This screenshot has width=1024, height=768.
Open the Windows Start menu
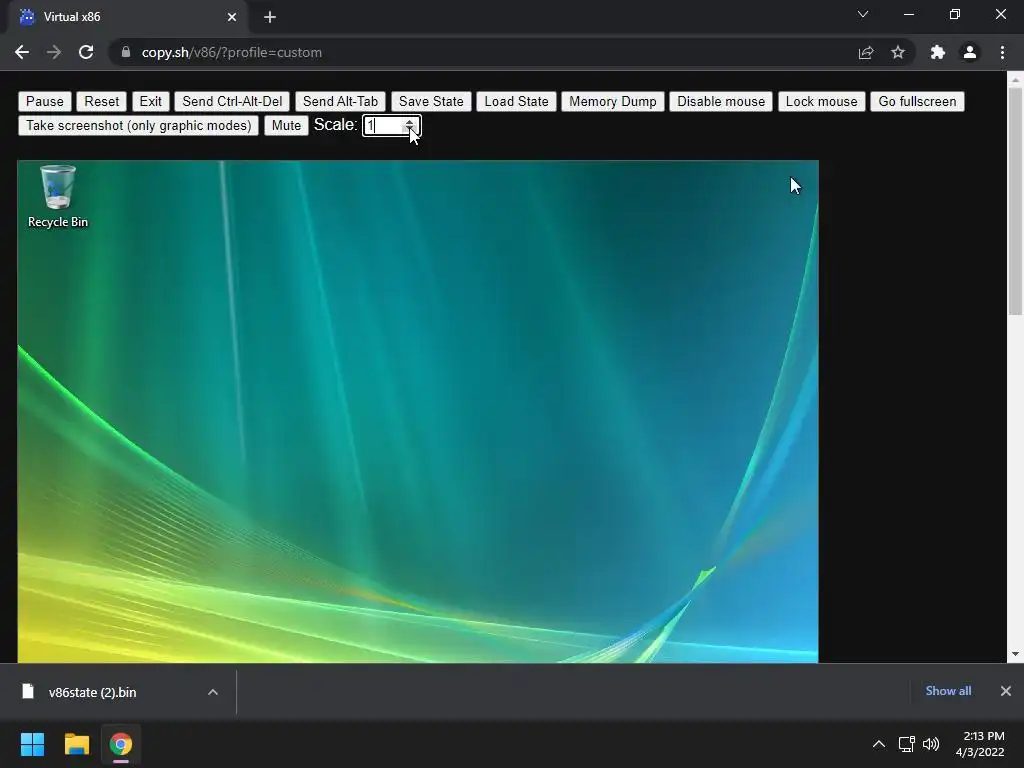pyautogui.click(x=32, y=744)
